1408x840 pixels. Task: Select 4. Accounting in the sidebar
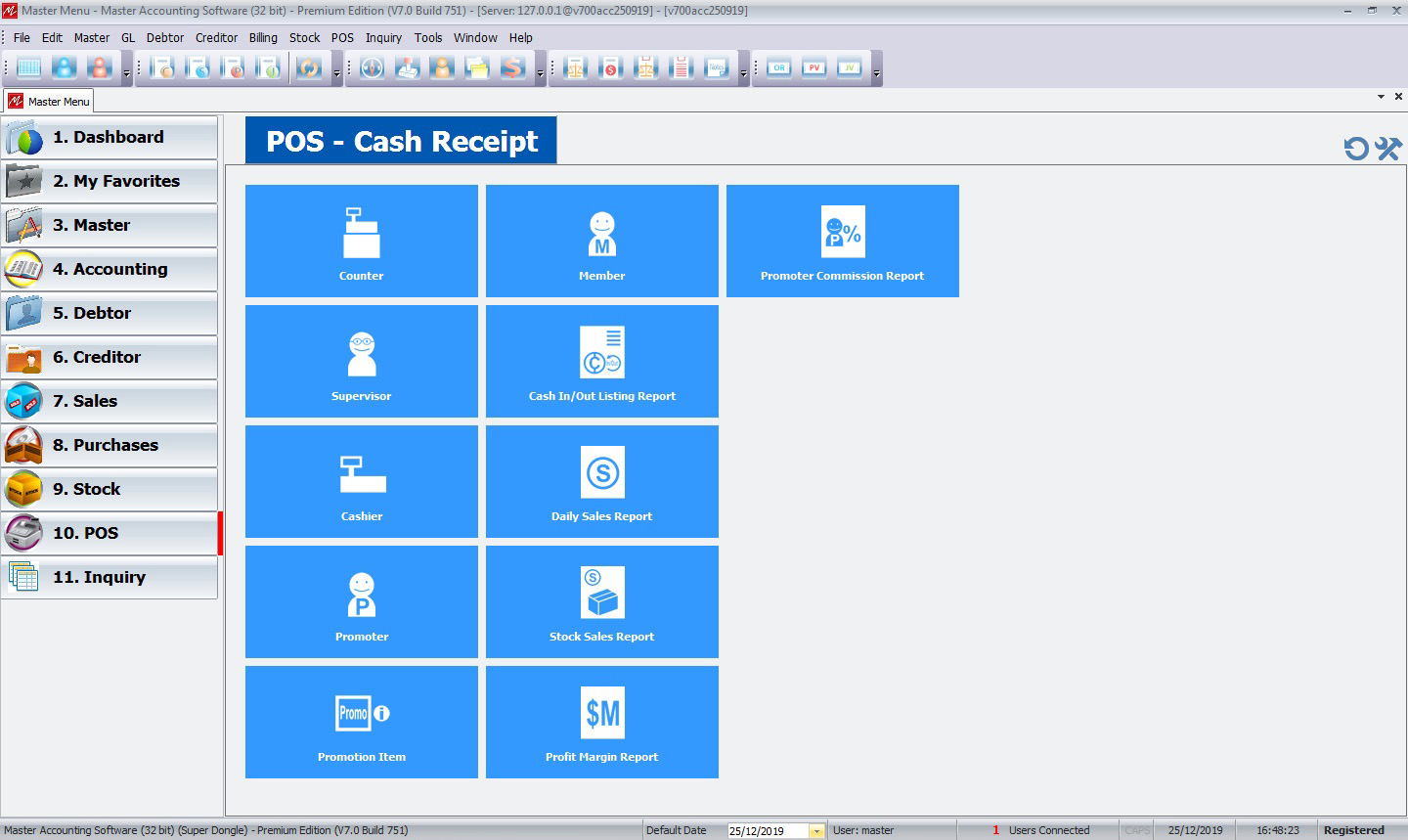coord(110,269)
